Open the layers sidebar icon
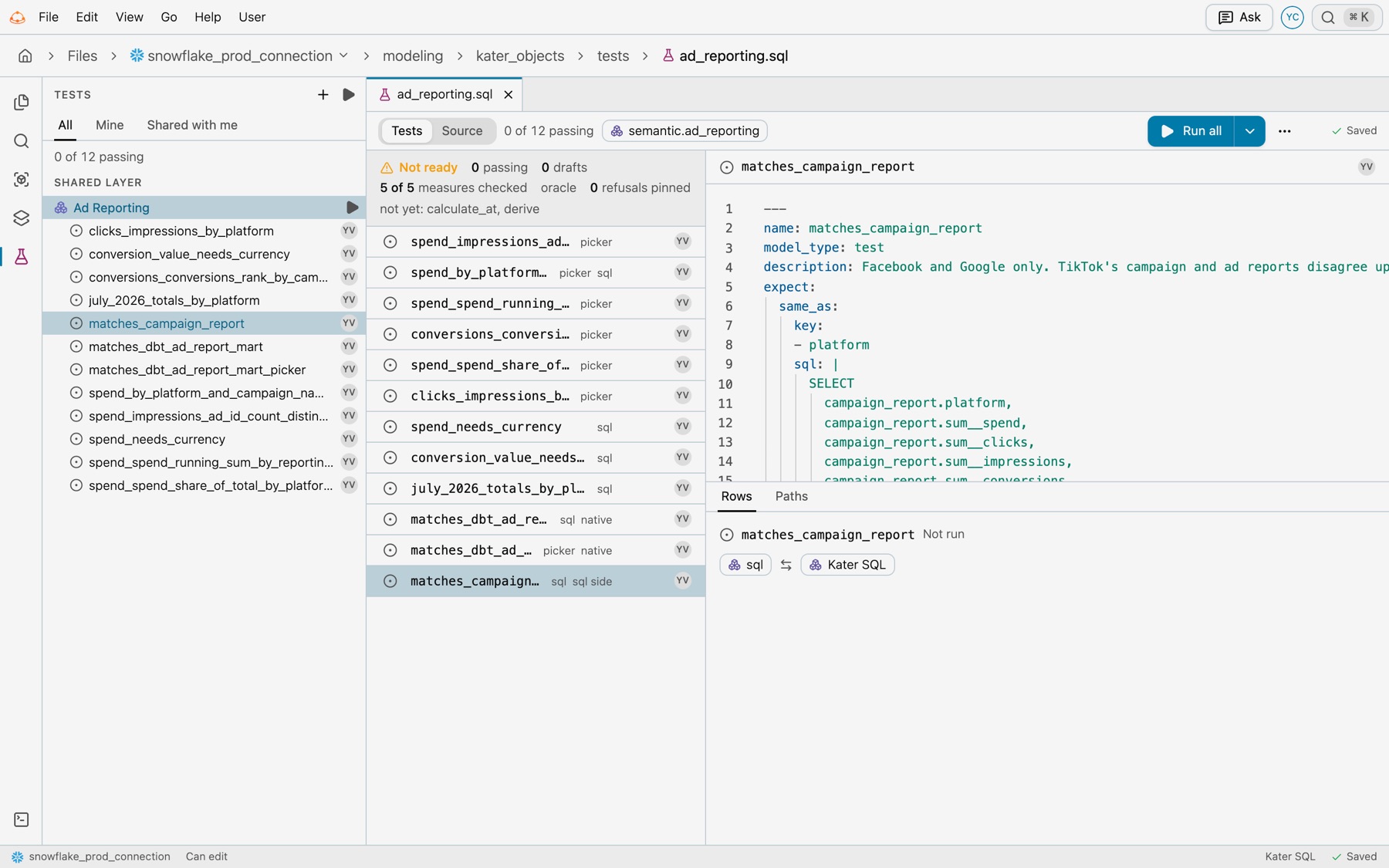The width and height of the screenshot is (1389, 868). (22, 218)
